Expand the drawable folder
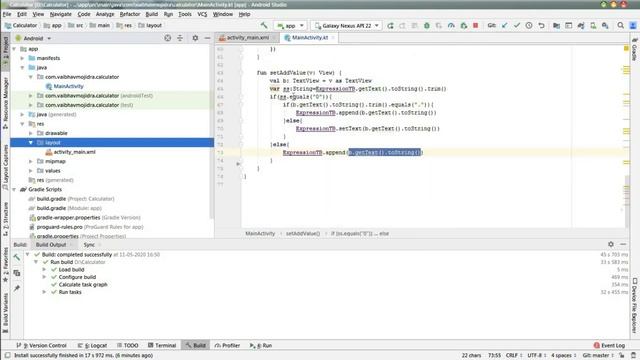The image size is (640, 360). tap(31, 133)
